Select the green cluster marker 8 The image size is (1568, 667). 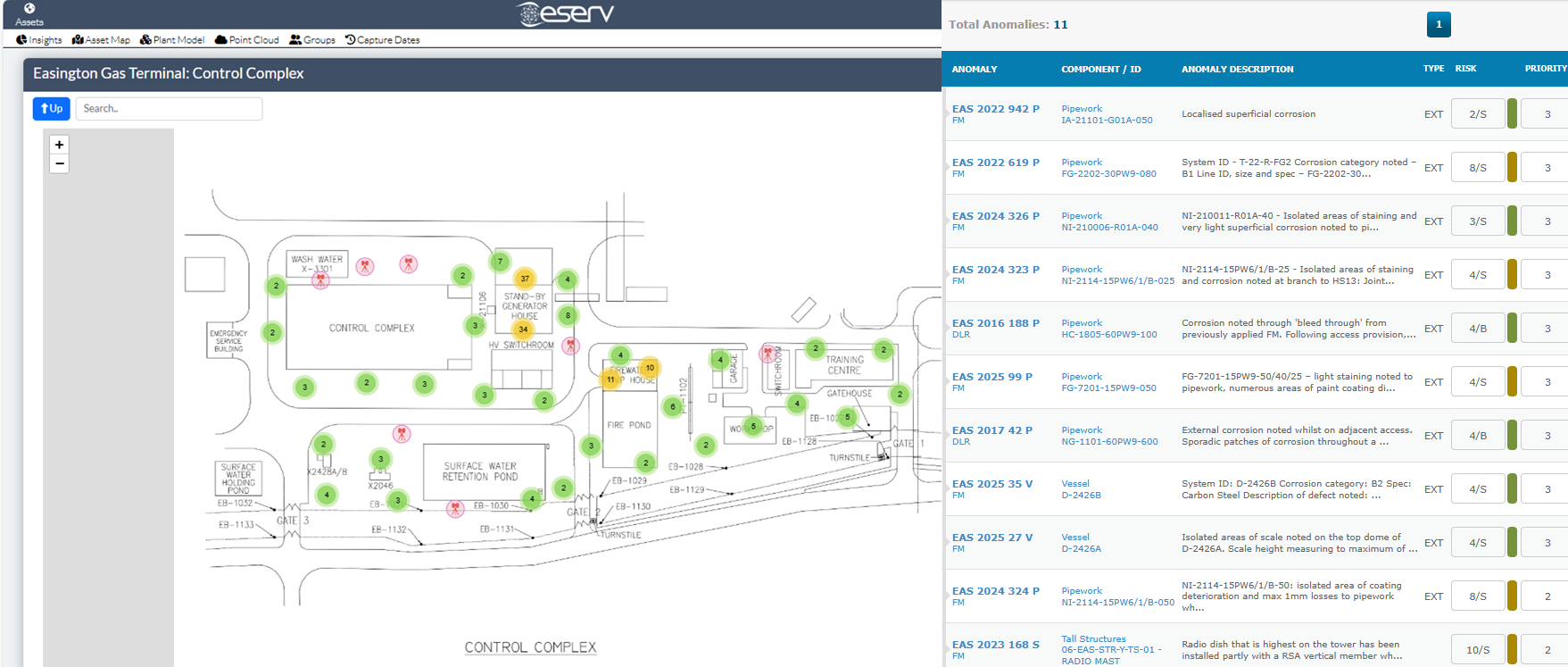pyautogui.click(x=568, y=315)
